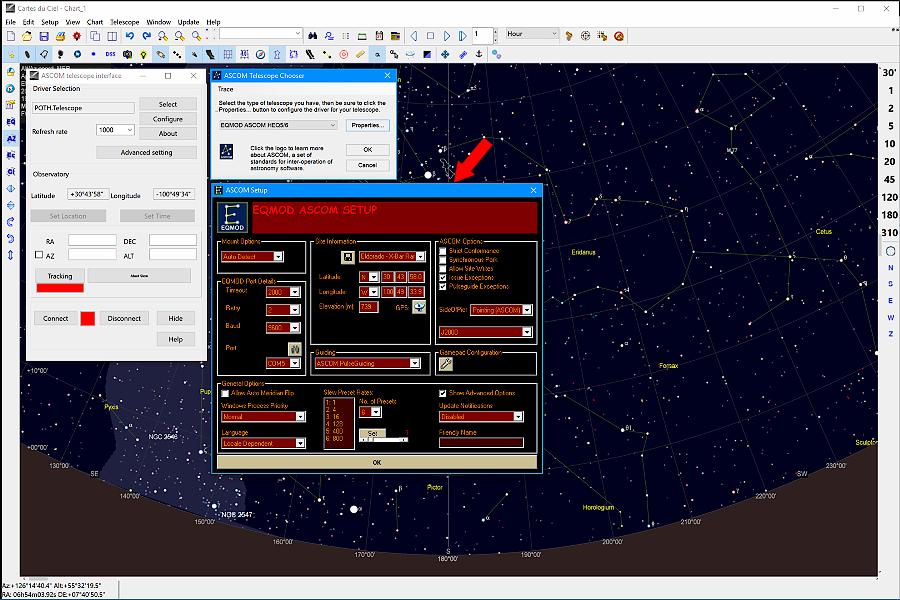Enable the Synchronous Park checkbox
Image resolution: width=900 pixels, height=600 pixels.
443,260
